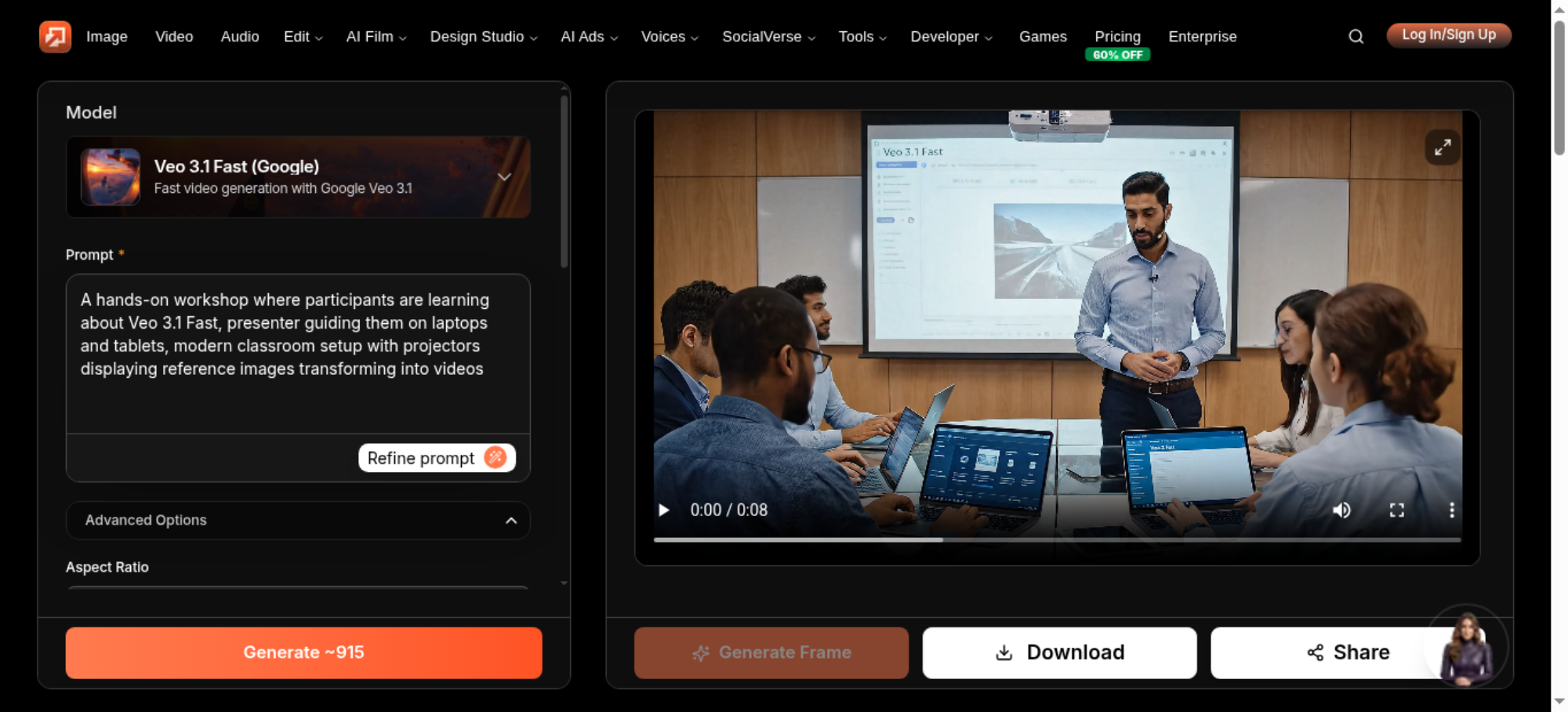
Task: Seek on the video progress bar
Action: click(1057, 539)
